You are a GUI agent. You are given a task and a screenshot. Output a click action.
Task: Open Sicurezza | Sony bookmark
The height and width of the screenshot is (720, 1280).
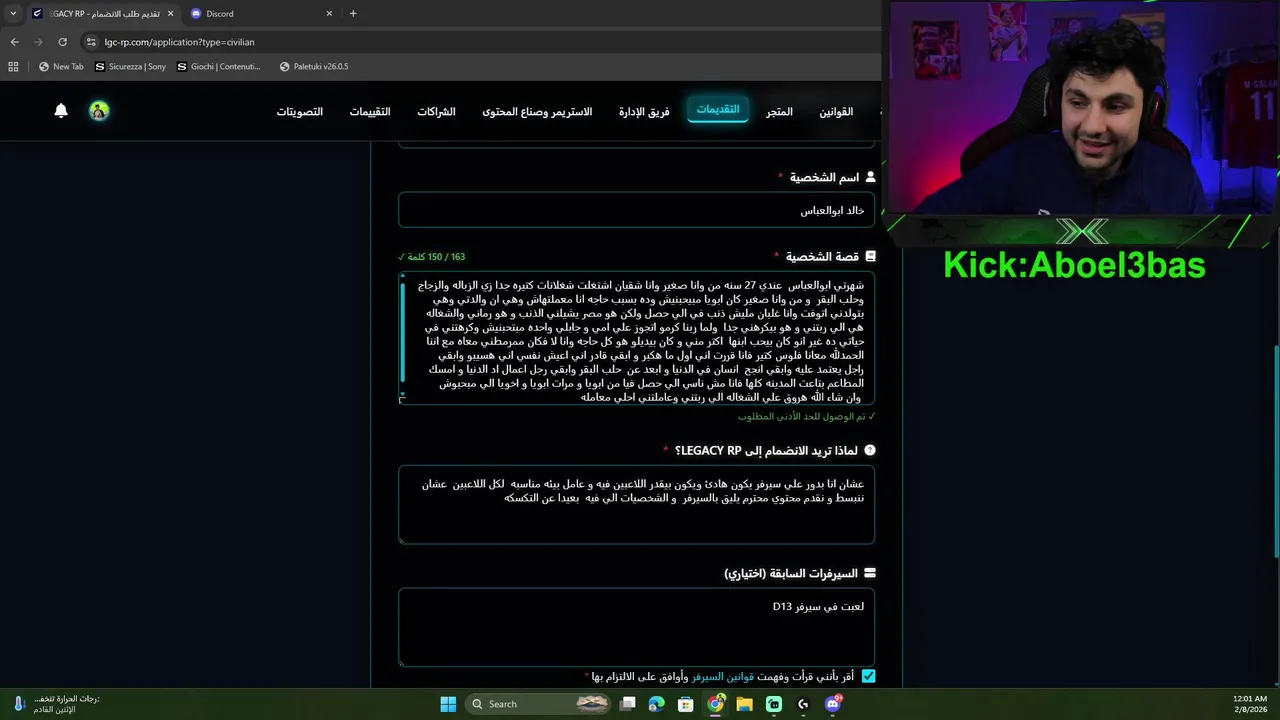pos(130,67)
